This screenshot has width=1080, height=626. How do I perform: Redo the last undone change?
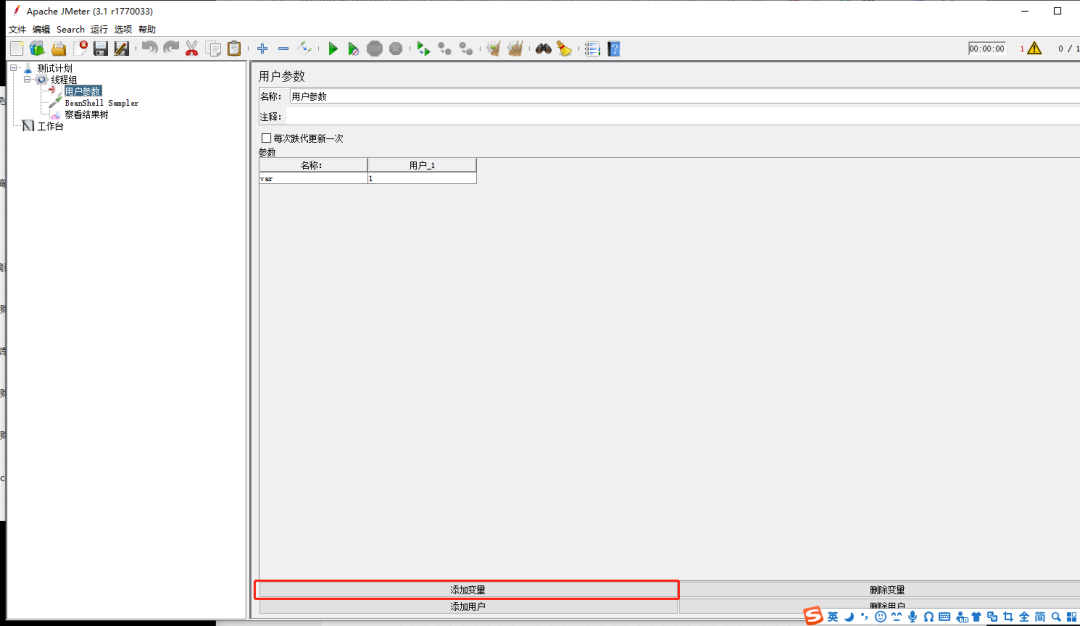(171, 48)
